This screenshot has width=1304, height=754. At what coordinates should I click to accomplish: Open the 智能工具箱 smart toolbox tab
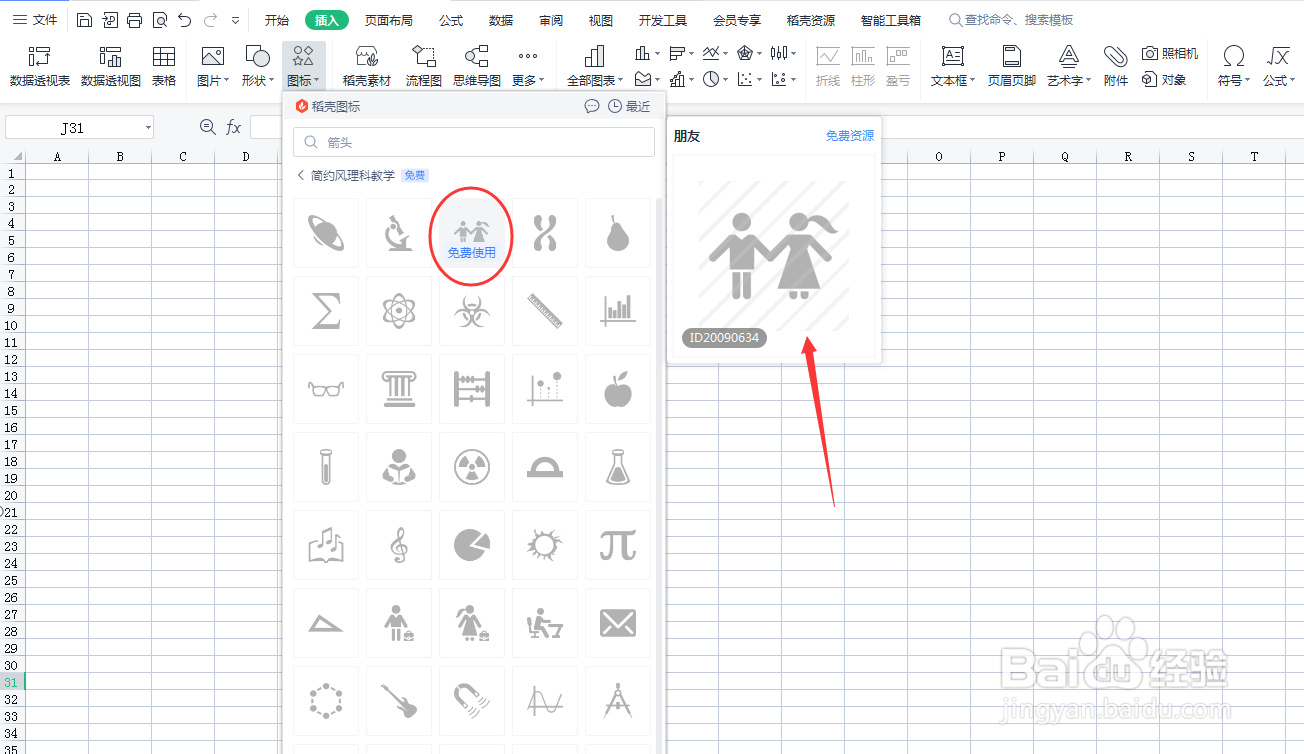(x=890, y=20)
